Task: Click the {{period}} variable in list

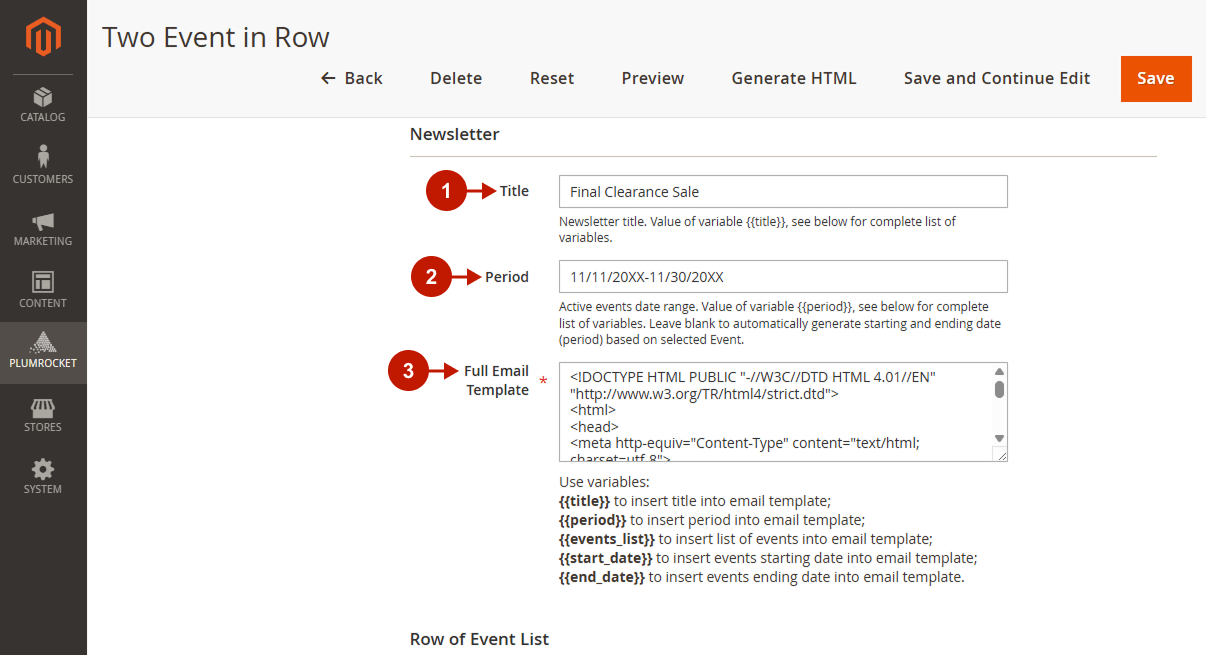Action: (x=593, y=520)
